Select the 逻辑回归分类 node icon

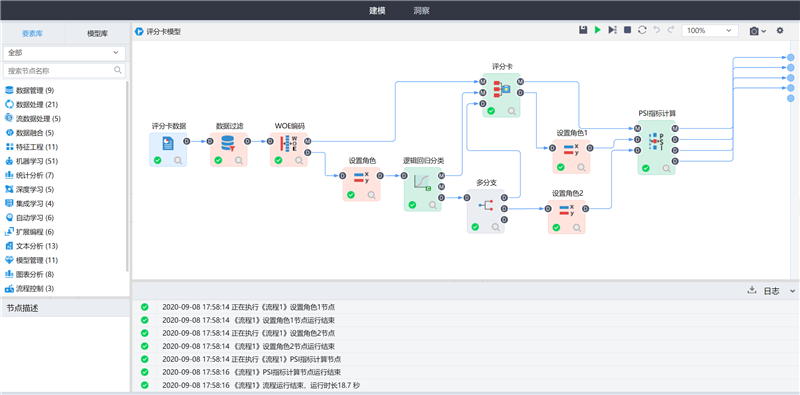pyautogui.click(x=423, y=183)
